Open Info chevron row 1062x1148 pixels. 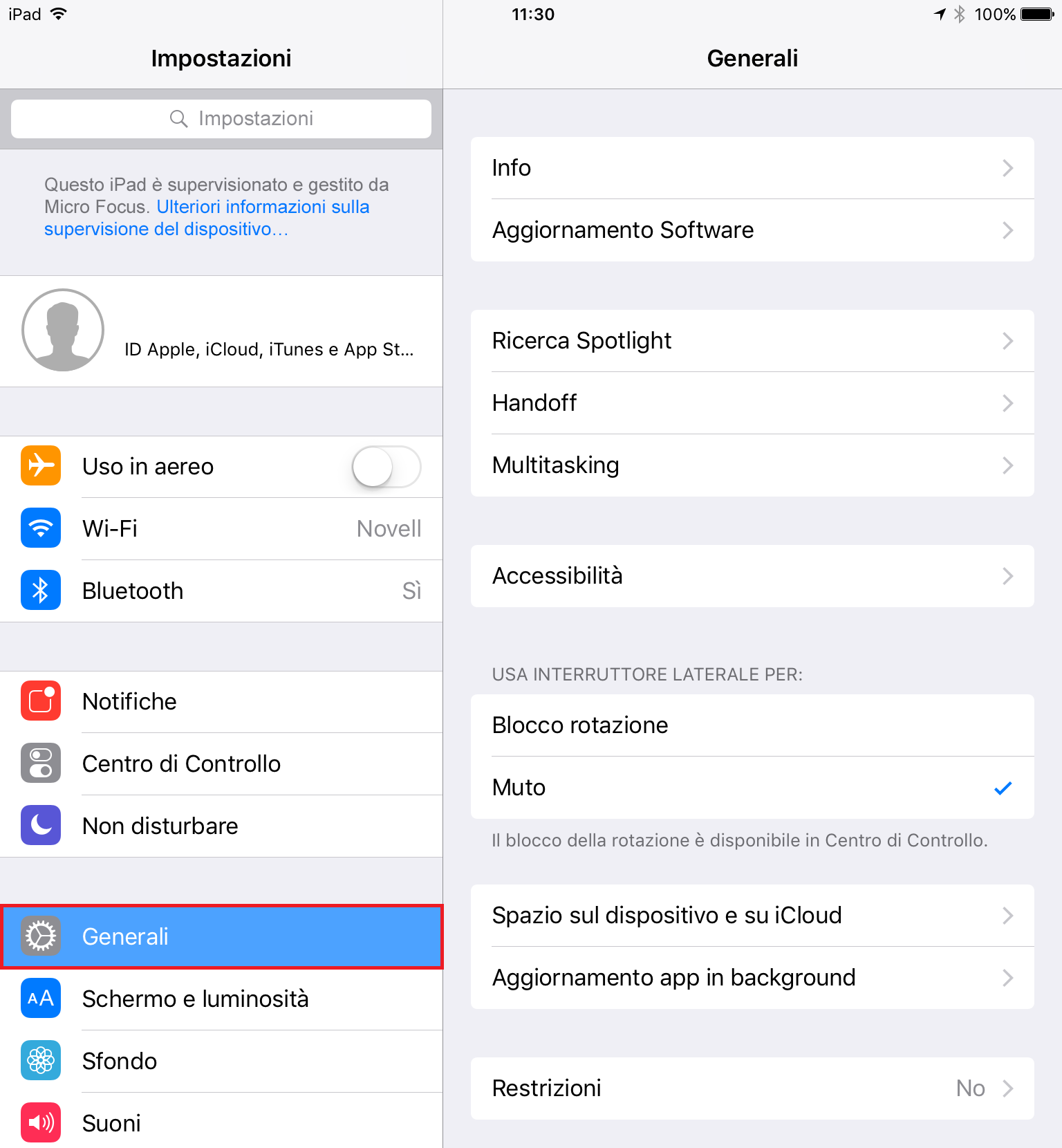752,168
